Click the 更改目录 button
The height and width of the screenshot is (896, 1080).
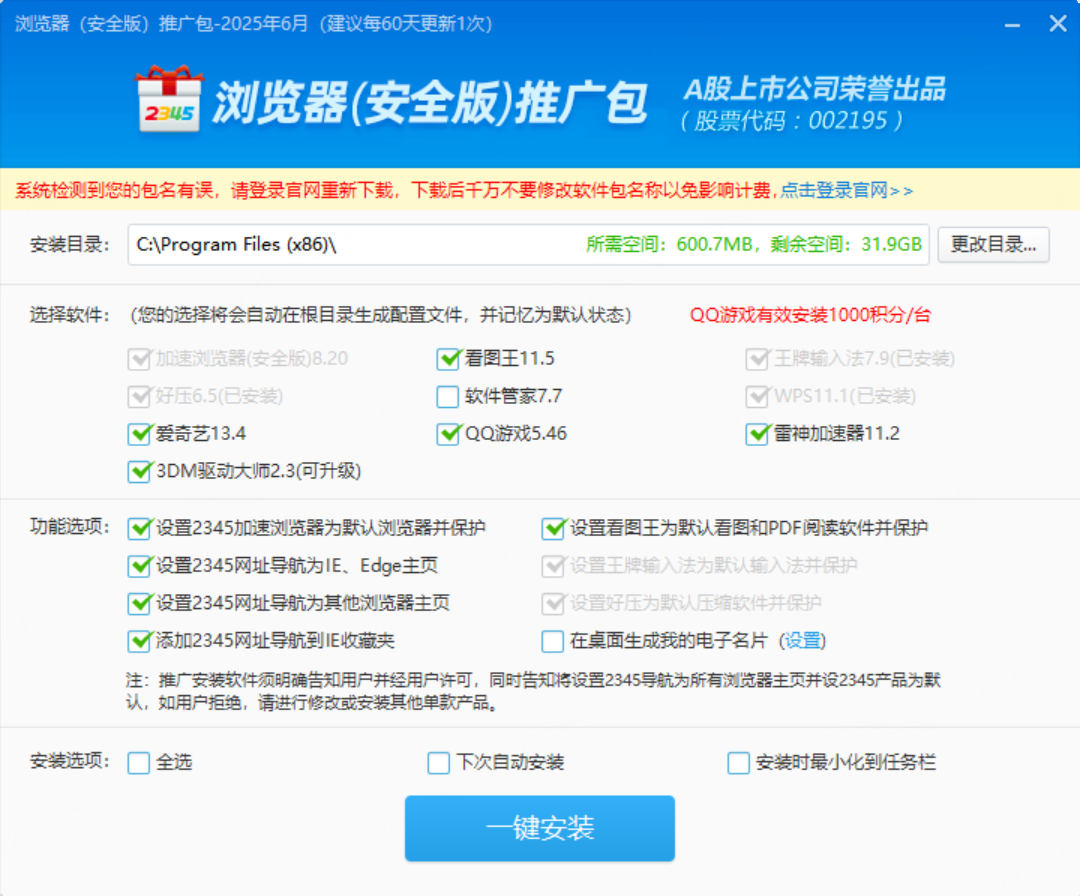tap(993, 245)
